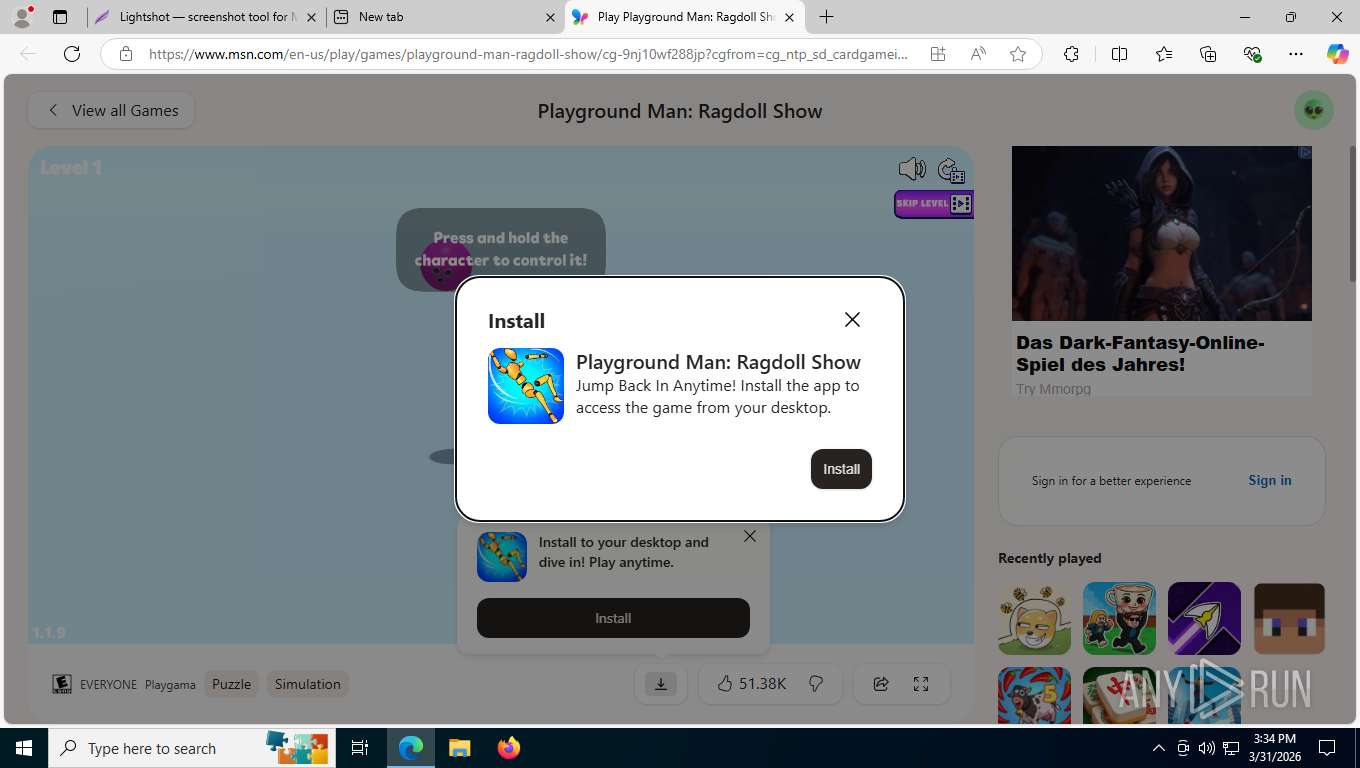The image size is (1360, 768).
Task: Open Task View on the taskbar
Action: point(360,748)
